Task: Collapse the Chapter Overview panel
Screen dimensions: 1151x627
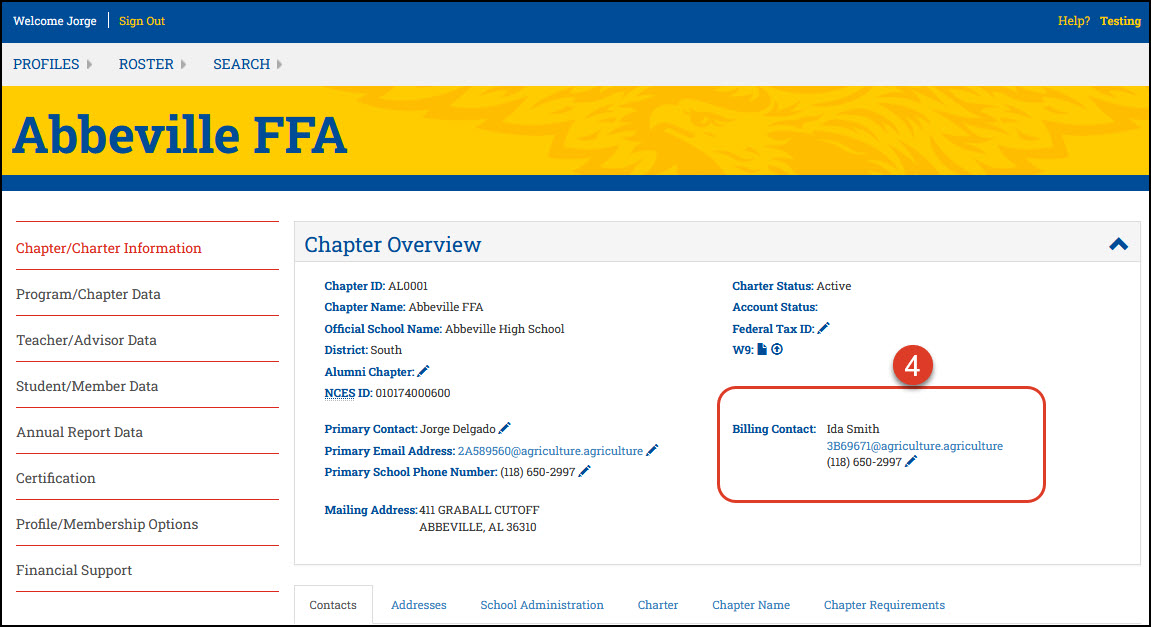Action: coord(1117,243)
